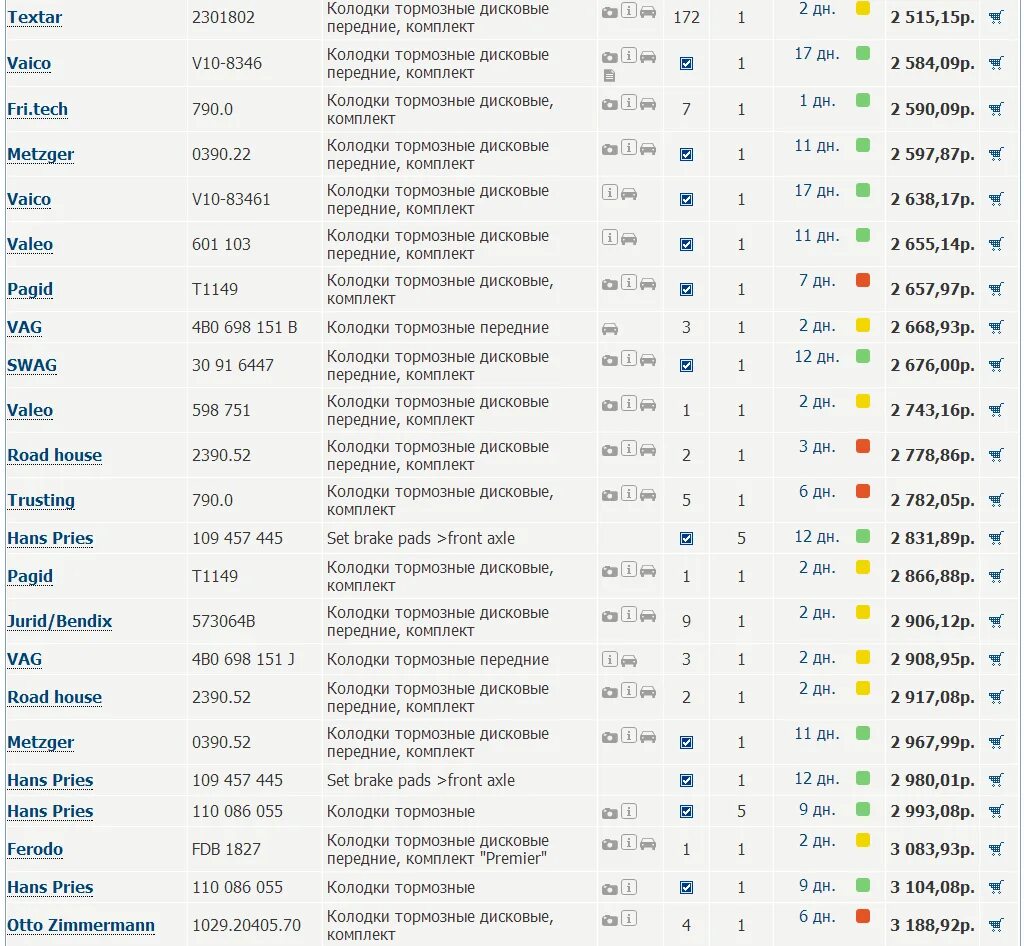Click delivery time '6 дн.' in Otto Zimmermann row
The height and width of the screenshot is (946, 1024).
[817, 917]
